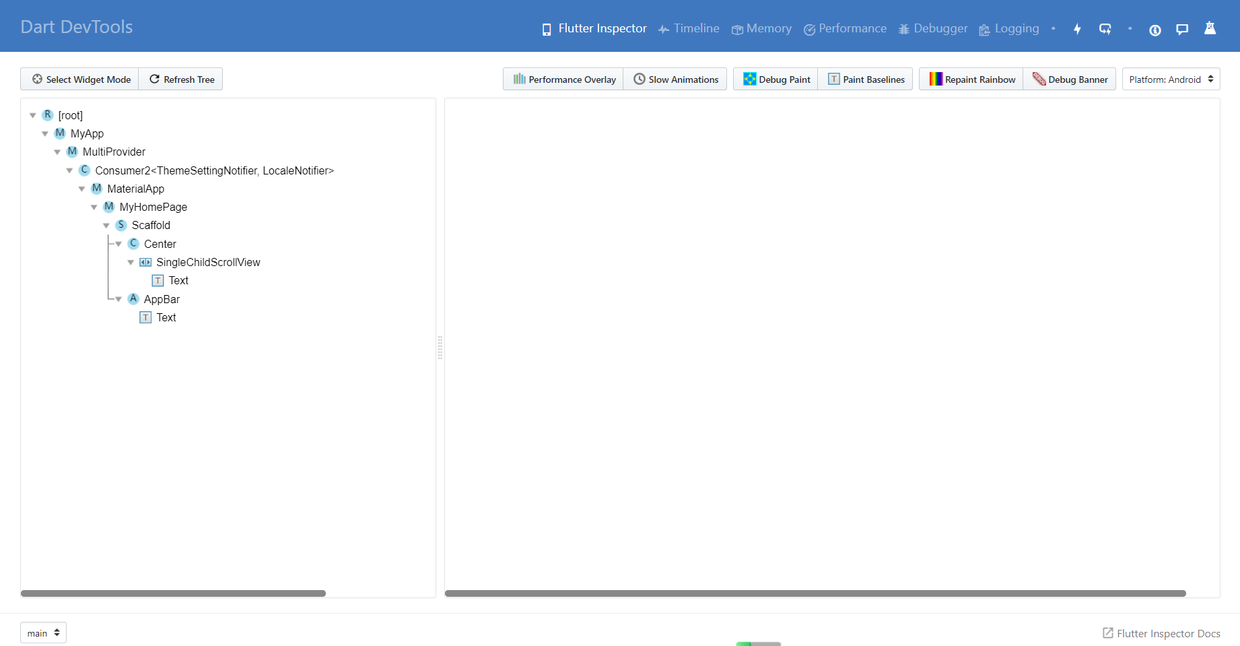Switch to the Timeline tab
The height and width of the screenshot is (646, 1240).
(688, 29)
